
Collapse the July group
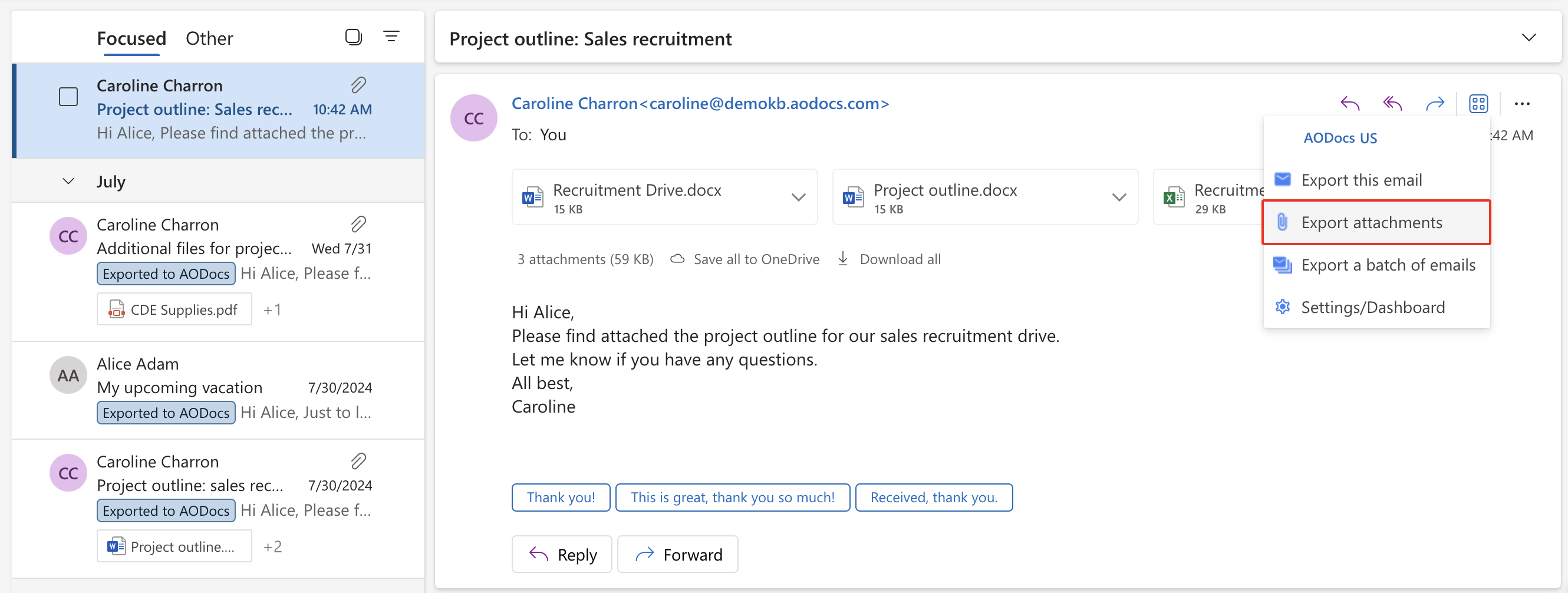coord(68,182)
